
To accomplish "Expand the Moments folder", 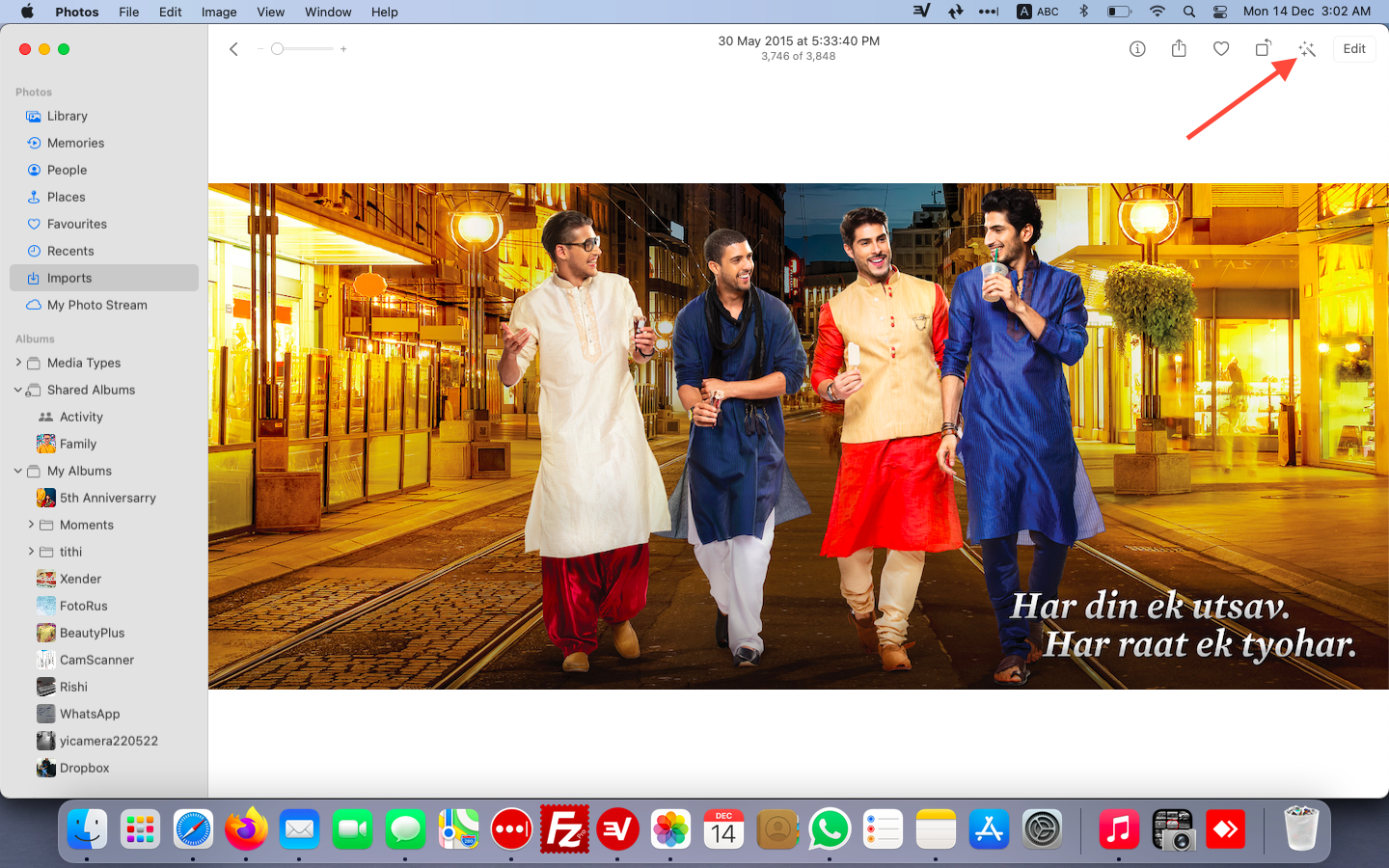I will pyautogui.click(x=31, y=525).
